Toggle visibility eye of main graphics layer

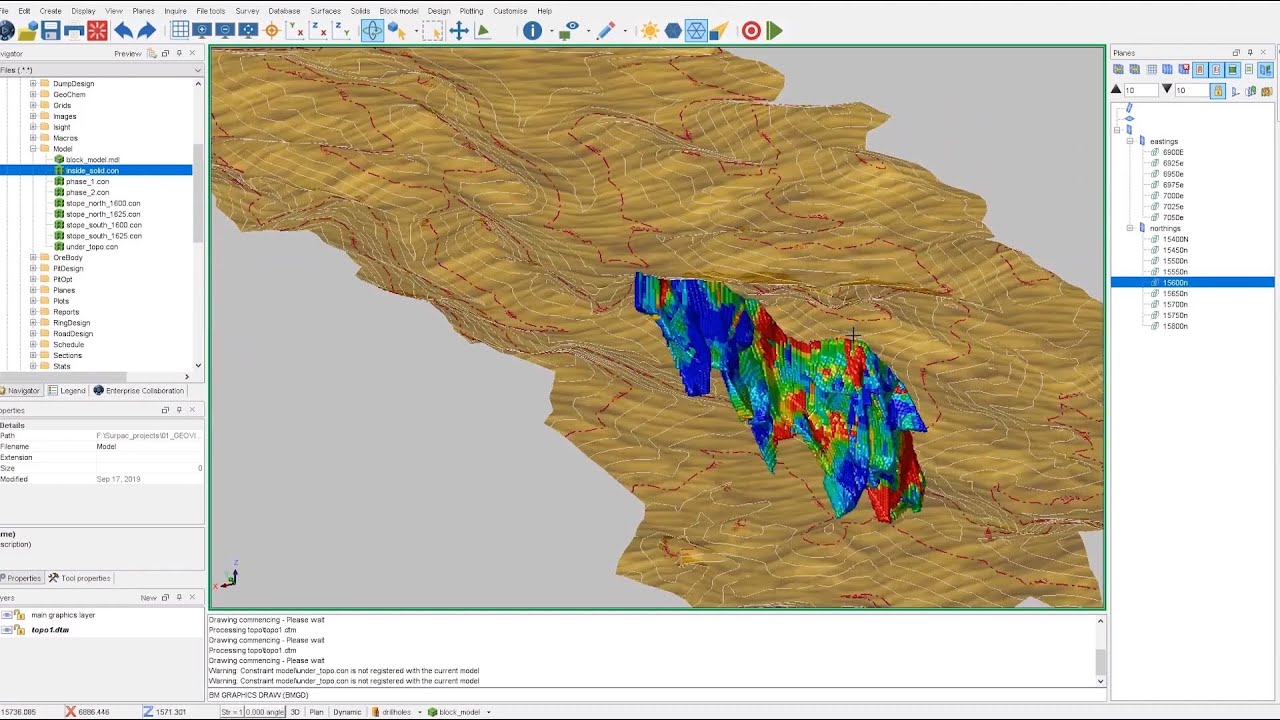click(7, 615)
